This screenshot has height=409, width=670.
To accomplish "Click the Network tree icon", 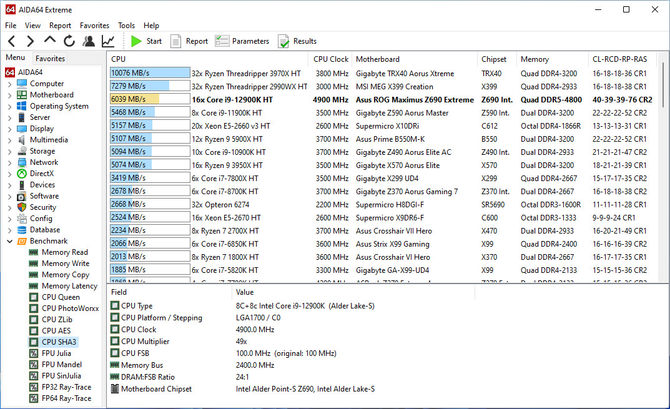I will click(x=22, y=162).
